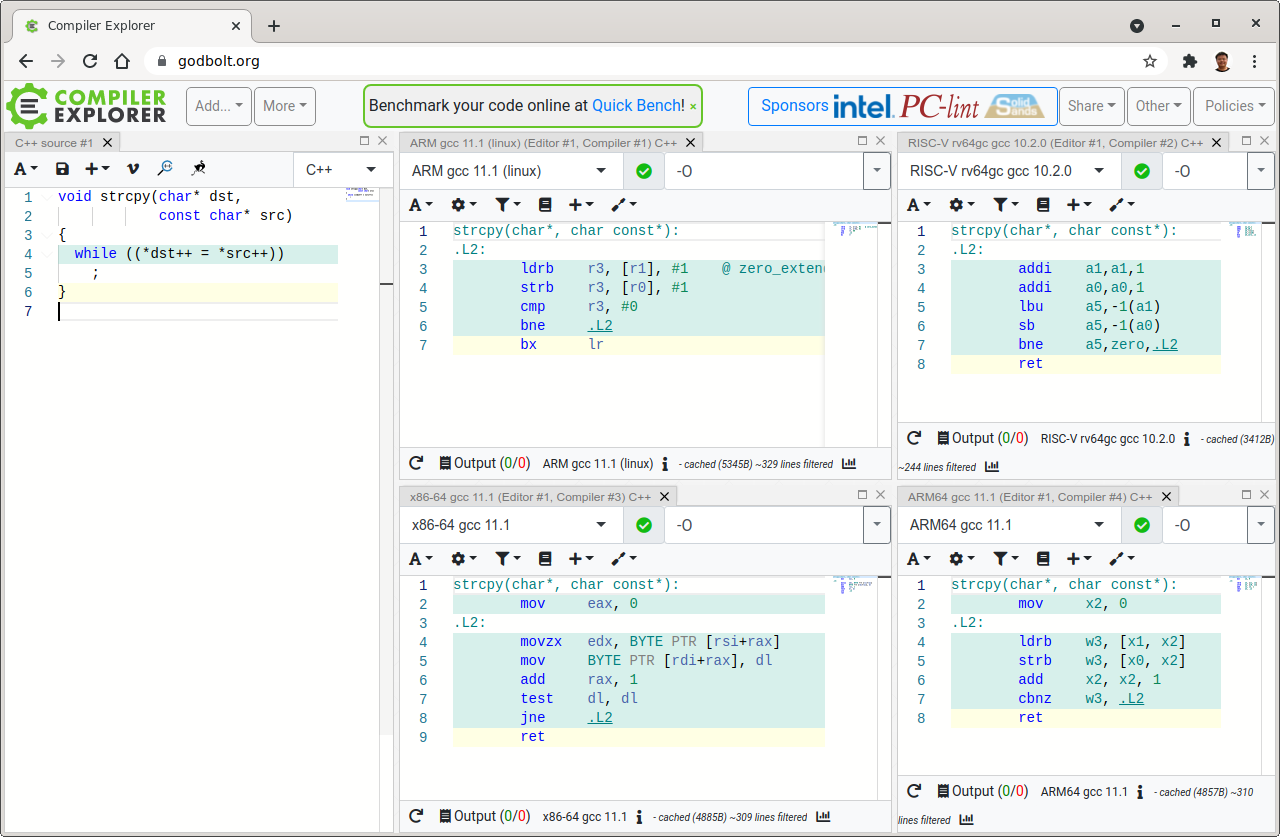Open CppInsights from the source editor toolbar
The image size is (1280, 837).
pos(165,169)
